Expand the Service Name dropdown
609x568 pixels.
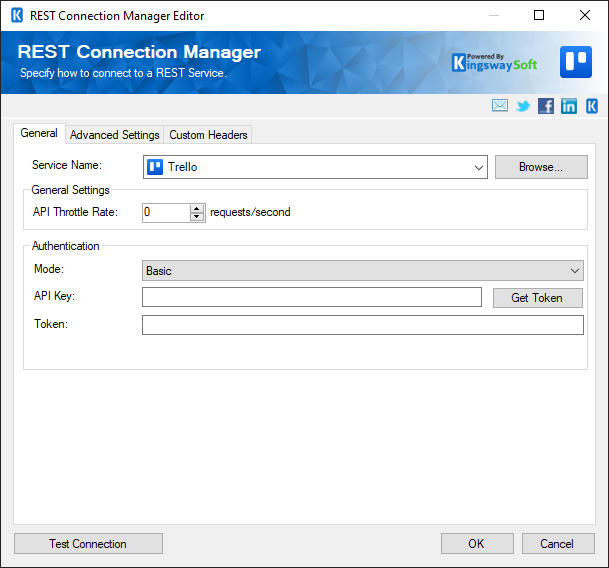coord(478,167)
